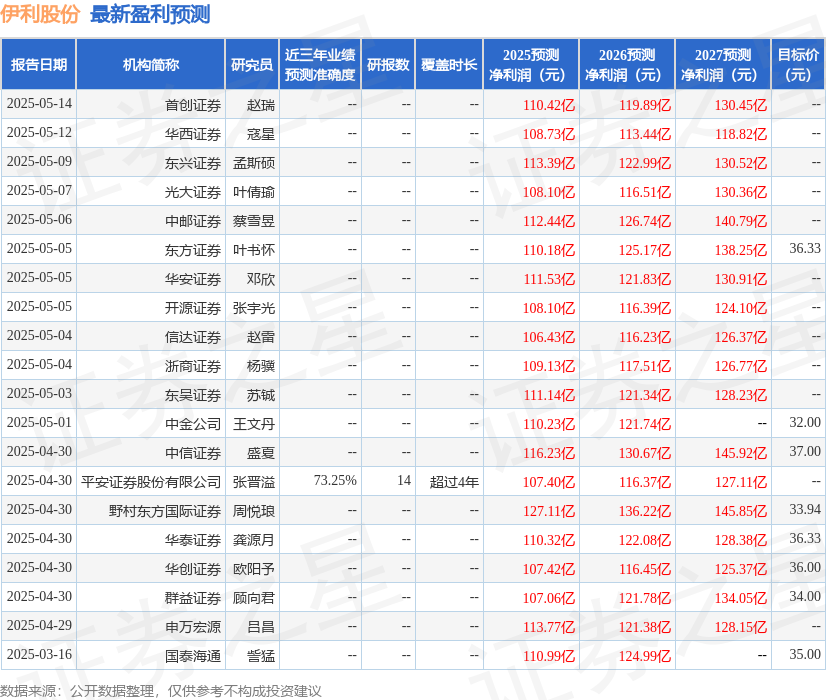Screen dimensions: 826x700
Task: Click the 近三年业绩预测准确度 column header
Action: coord(320,64)
